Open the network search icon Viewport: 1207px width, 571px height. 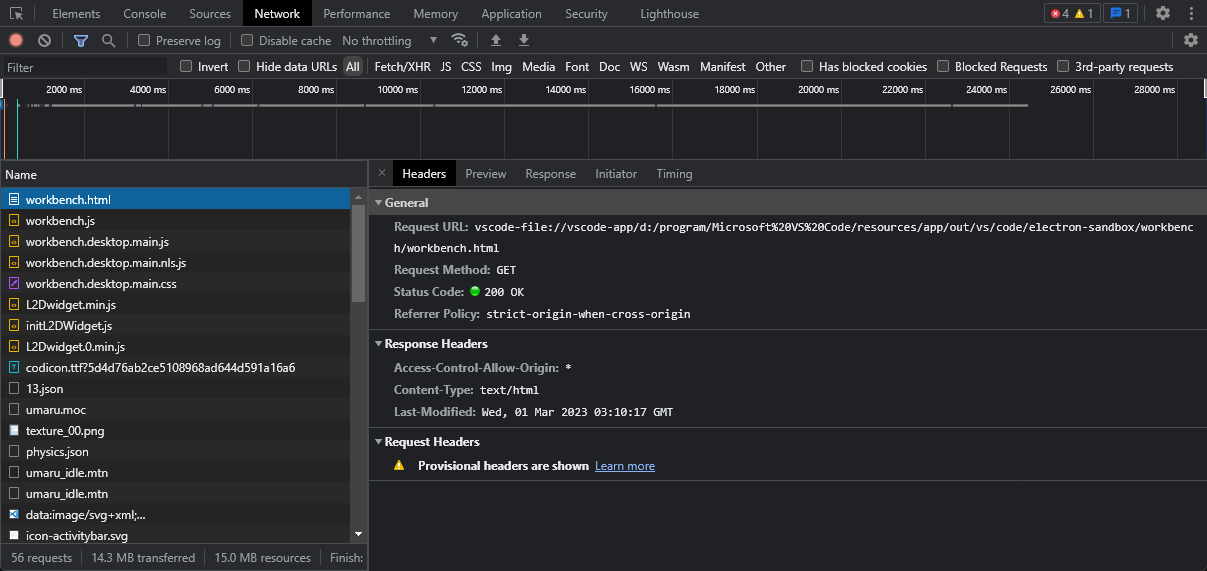[x=108, y=40]
